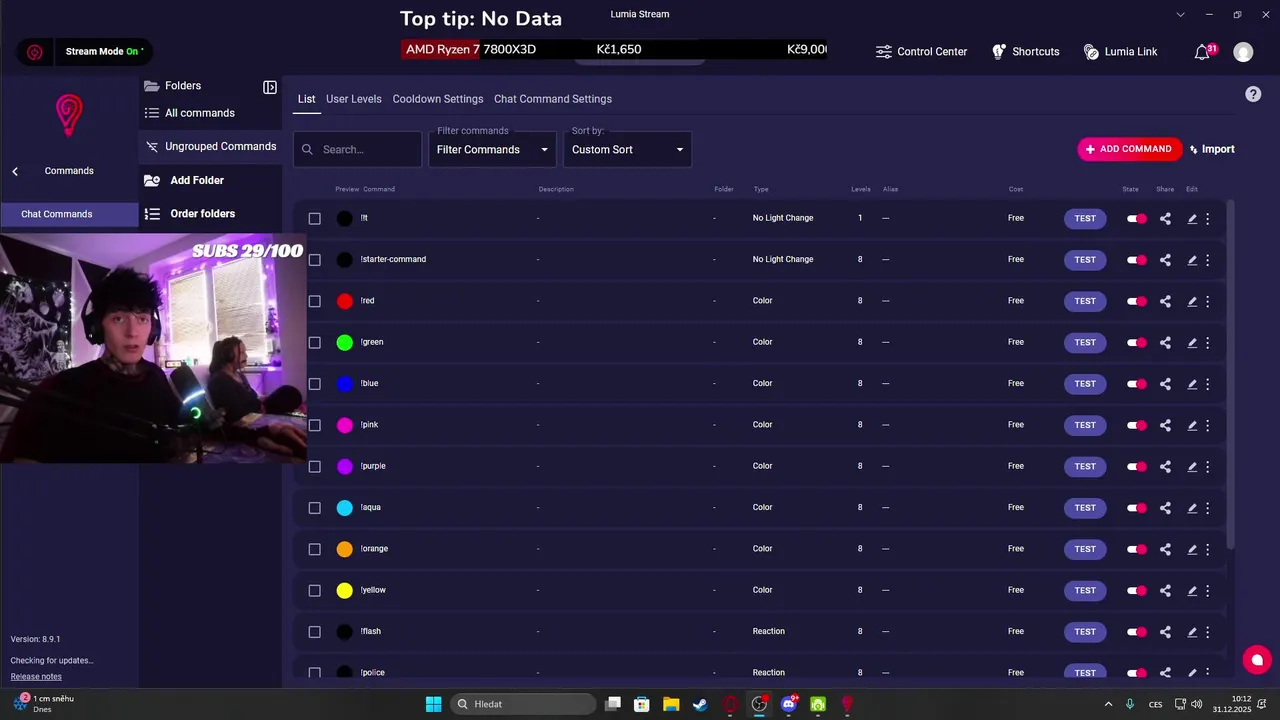Check the !ft command checkbox
This screenshot has width=1280, height=720.
point(314,218)
